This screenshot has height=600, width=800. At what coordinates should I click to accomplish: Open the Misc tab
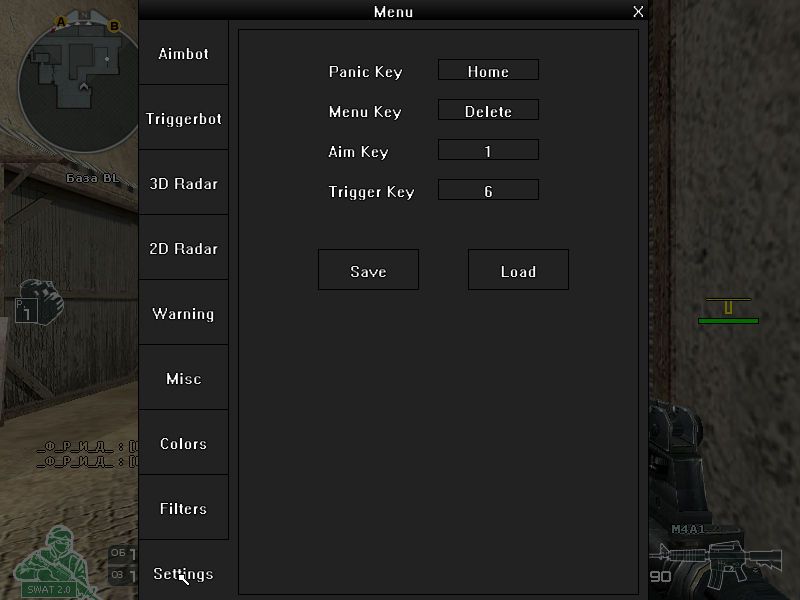(184, 378)
